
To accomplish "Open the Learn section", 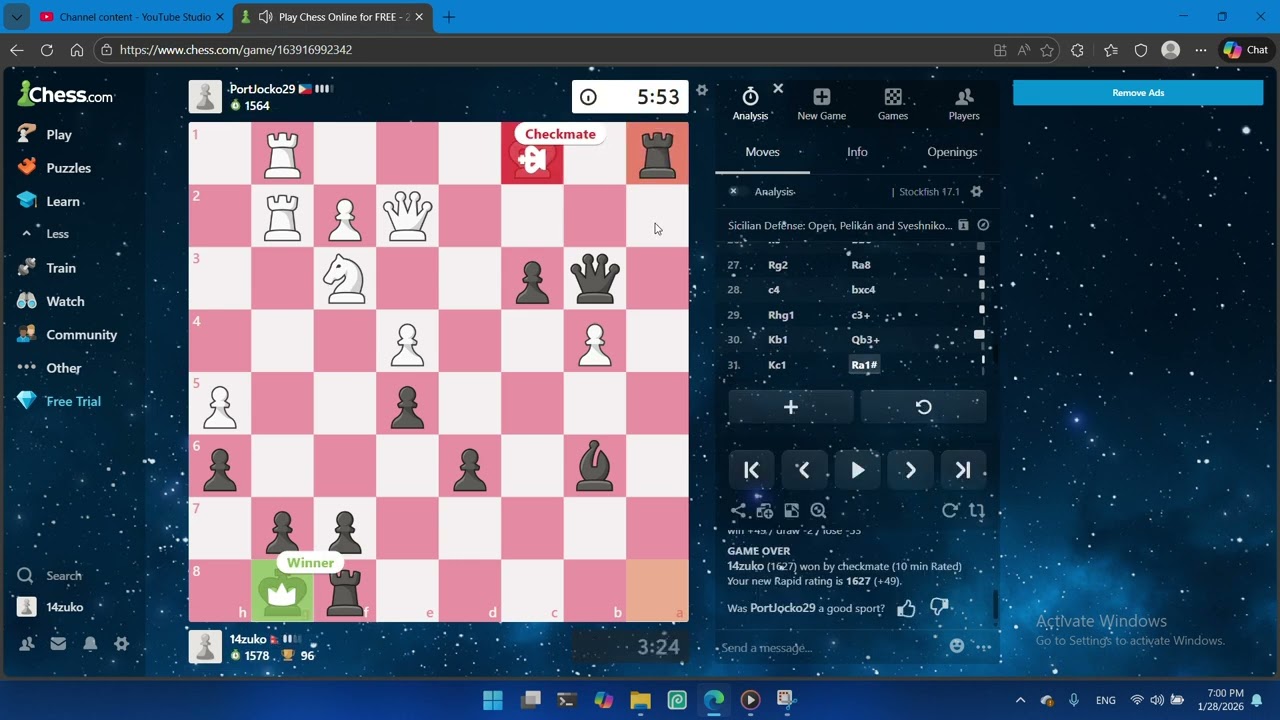I will coord(48,201).
